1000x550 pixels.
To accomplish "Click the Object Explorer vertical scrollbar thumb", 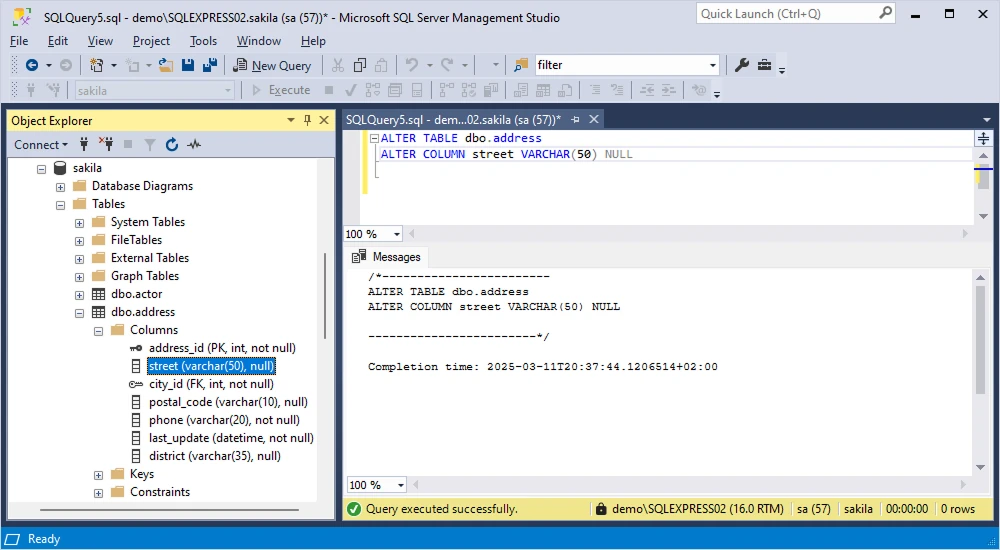I will [325, 295].
